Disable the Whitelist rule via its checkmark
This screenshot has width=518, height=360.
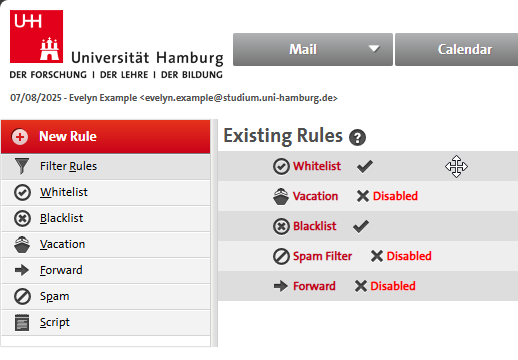pyautogui.click(x=365, y=166)
